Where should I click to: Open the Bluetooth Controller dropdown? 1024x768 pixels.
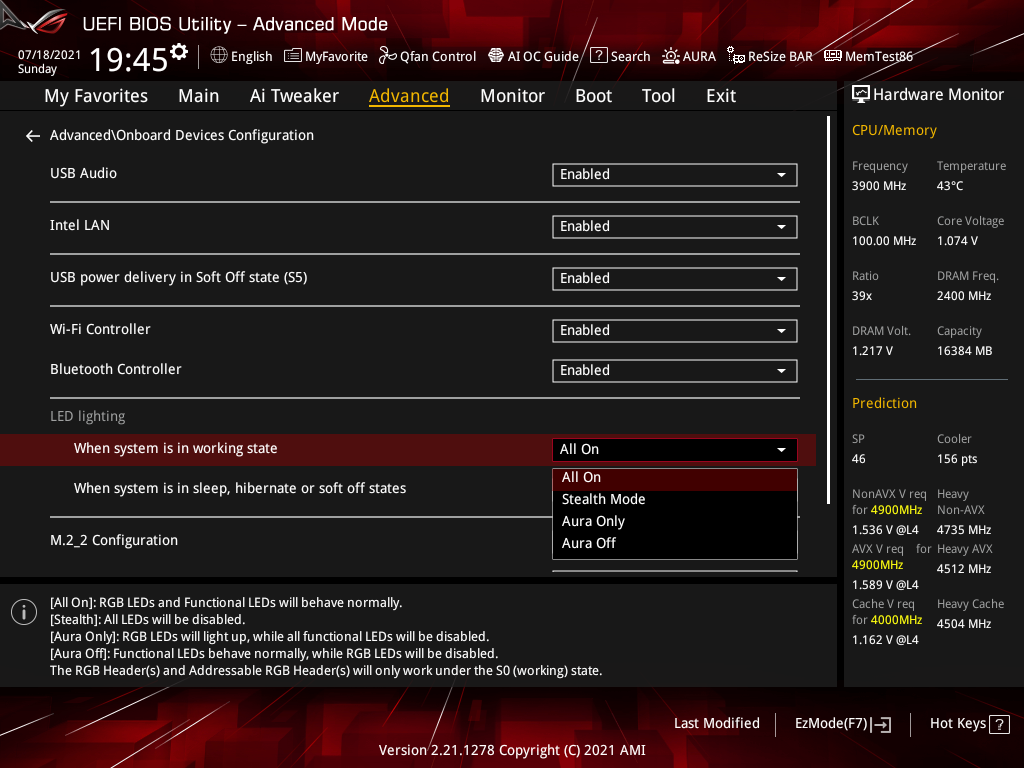pos(674,370)
